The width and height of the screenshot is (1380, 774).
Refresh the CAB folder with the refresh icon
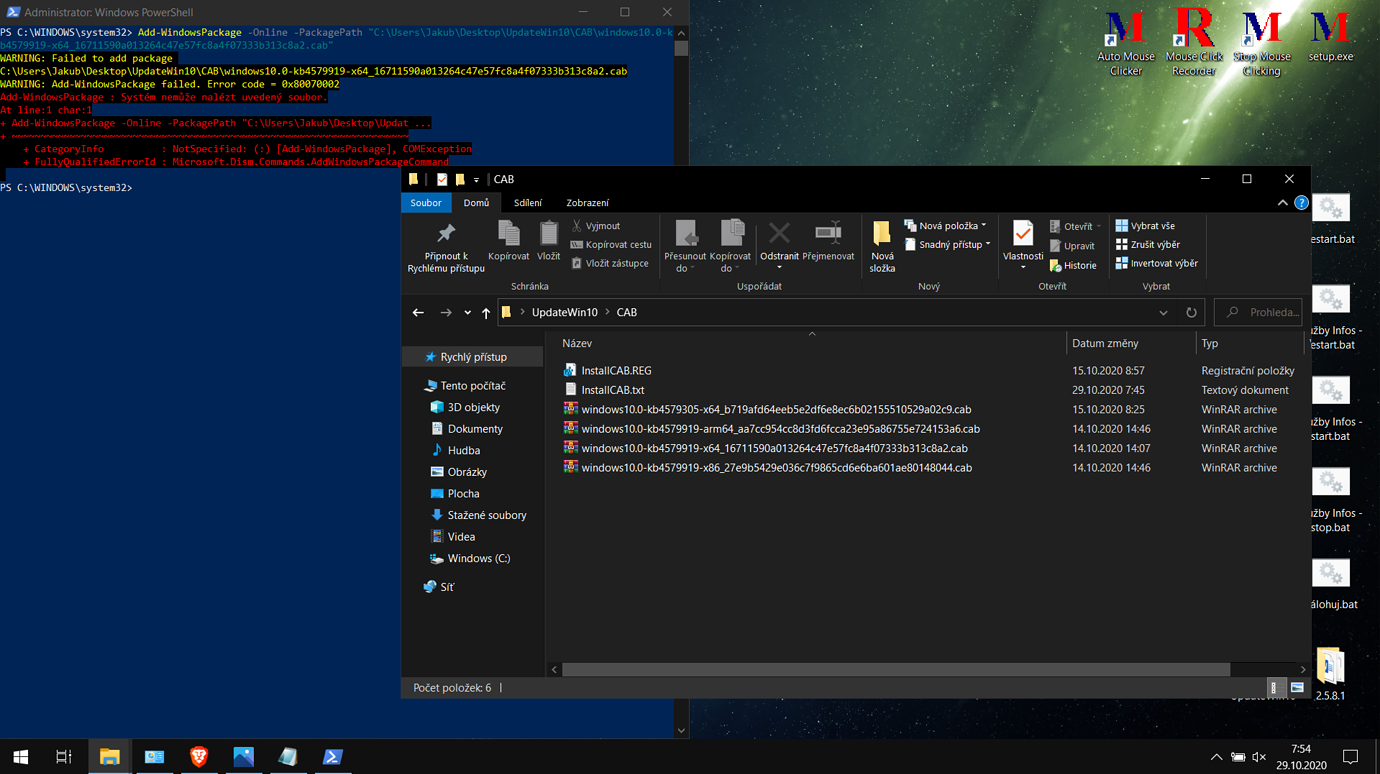point(1191,312)
